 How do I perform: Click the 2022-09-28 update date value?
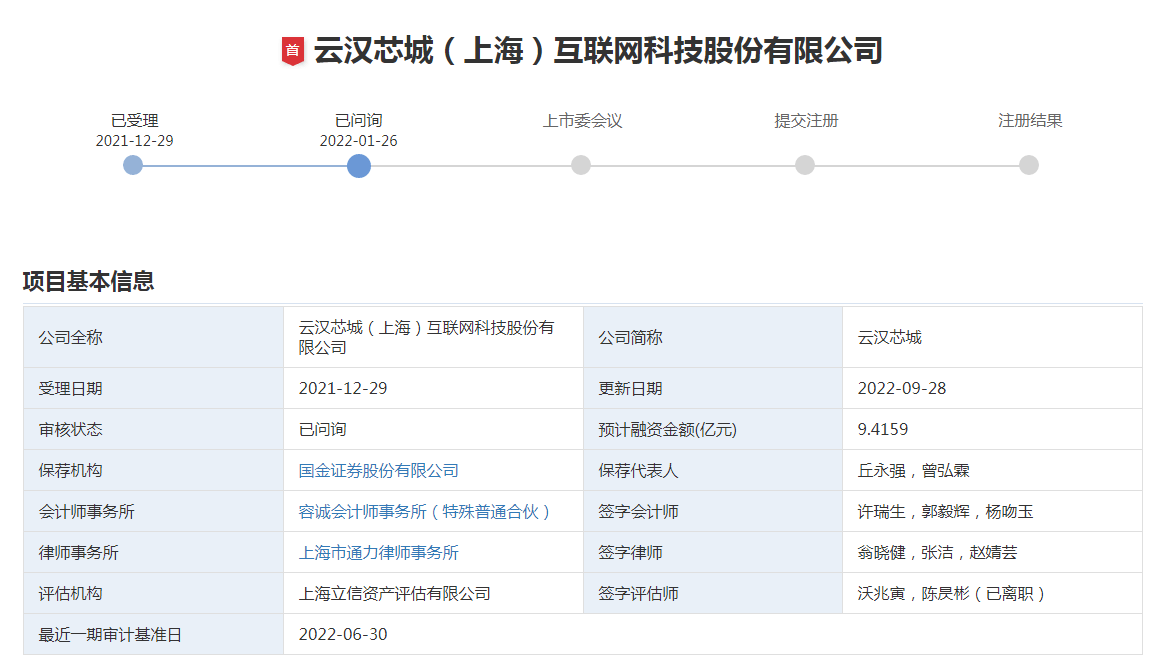902,388
